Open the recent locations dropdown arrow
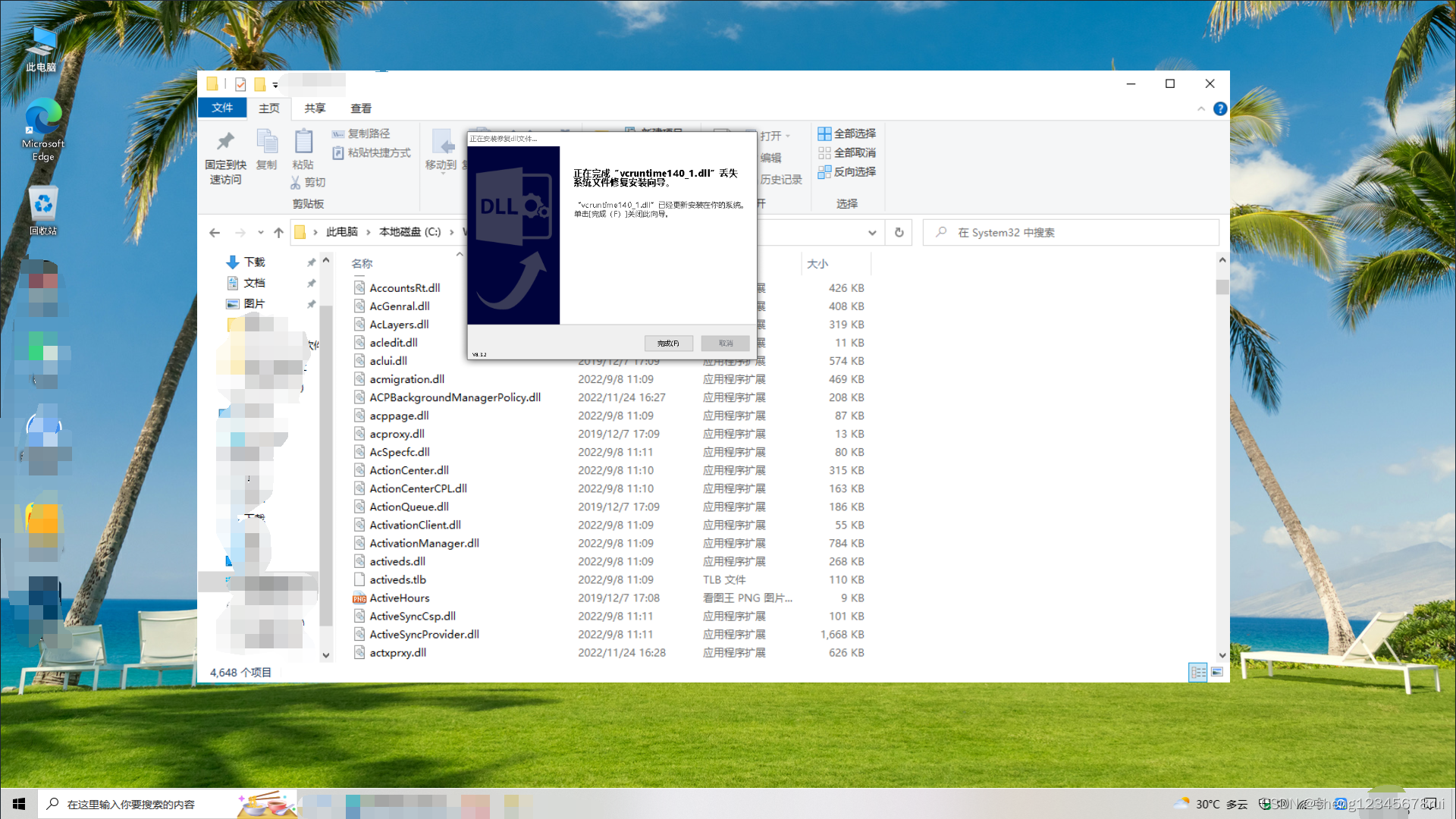This screenshot has height=819, width=1456. [260, 233]
